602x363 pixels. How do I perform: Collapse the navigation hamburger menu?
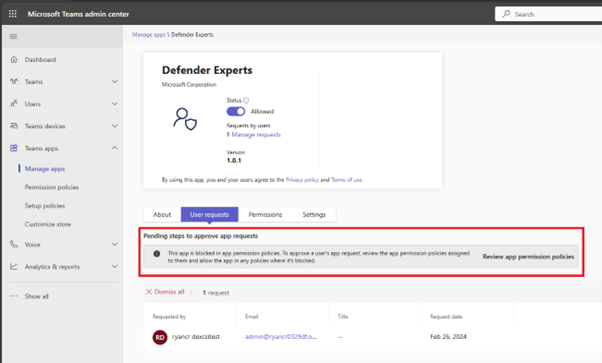coord(13,36)
